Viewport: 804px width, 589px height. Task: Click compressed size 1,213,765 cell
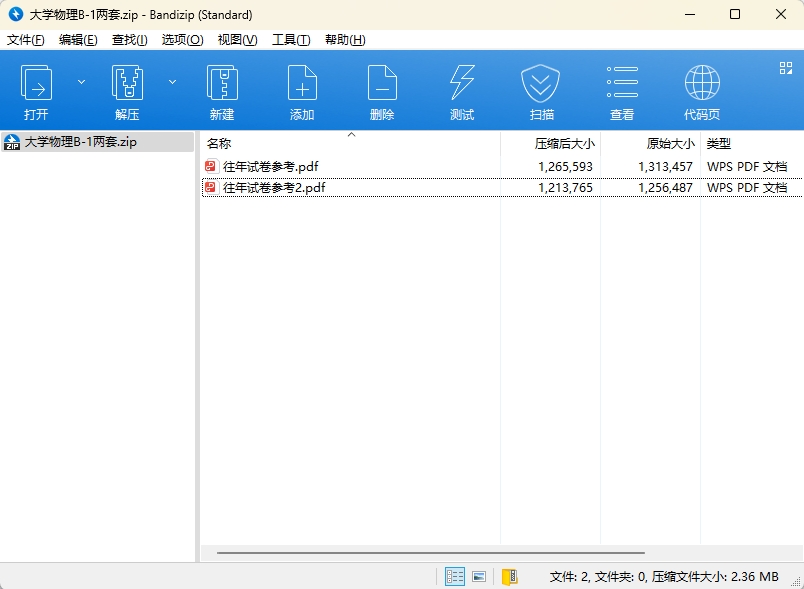point(566,188)
